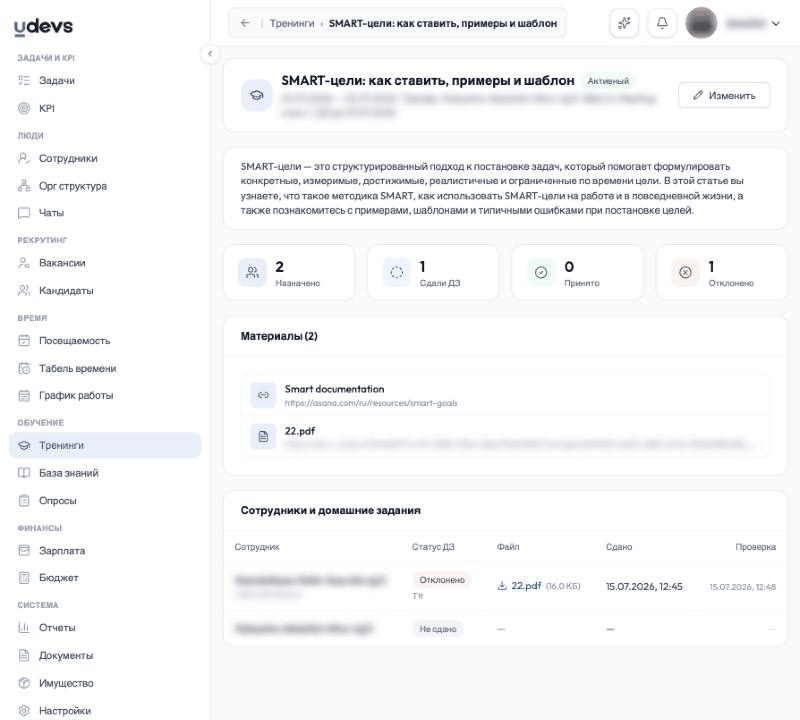The height and width of the screenshot is (720, 800).
Task: Click the Имущество icon in sidebar
Action: point(24,683)
